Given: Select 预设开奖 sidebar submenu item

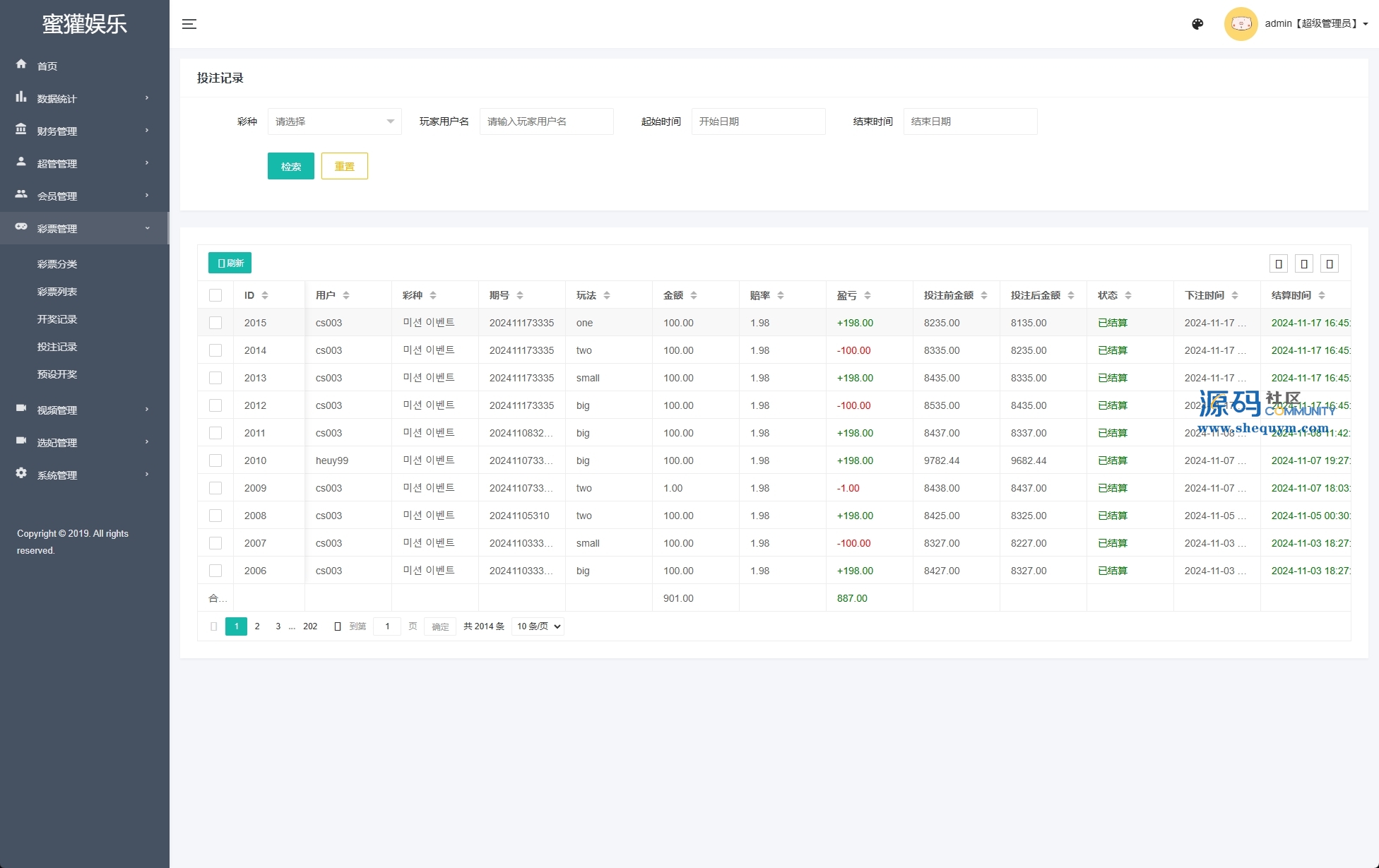Looking at the screenshot, I should coord(57,374).
